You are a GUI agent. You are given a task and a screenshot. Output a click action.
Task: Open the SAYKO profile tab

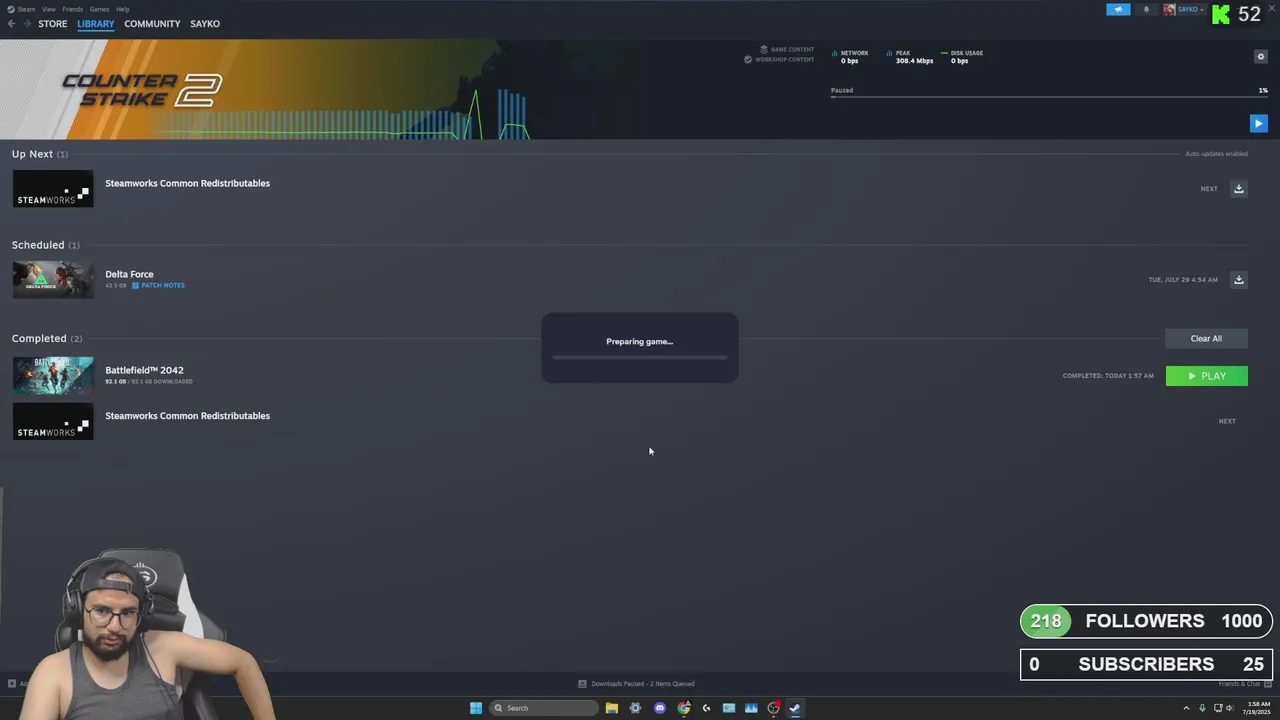point(205,24)
